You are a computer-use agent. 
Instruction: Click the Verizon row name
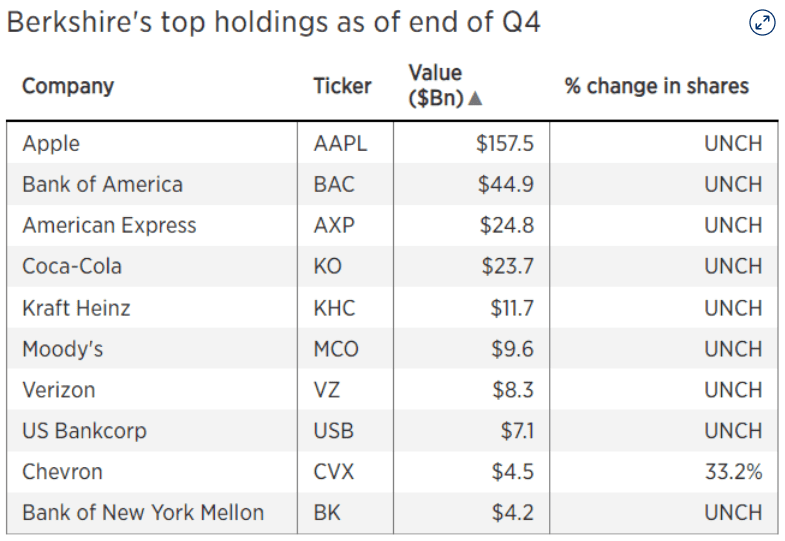58,390
